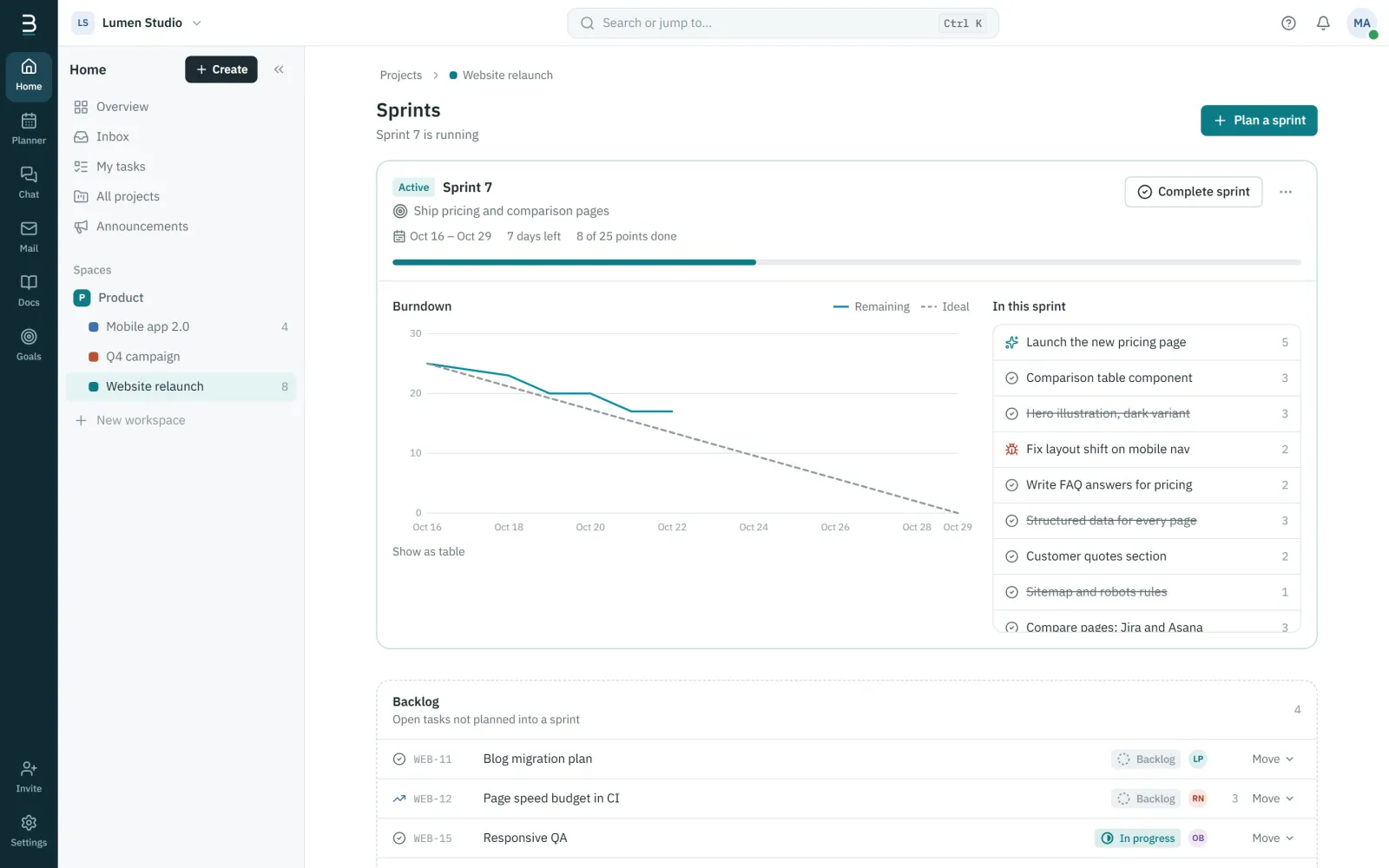The image size is (1389, 868).
Task: Open Move dropdown for Blog migration plan
Action: click(x=1273, y=759)
